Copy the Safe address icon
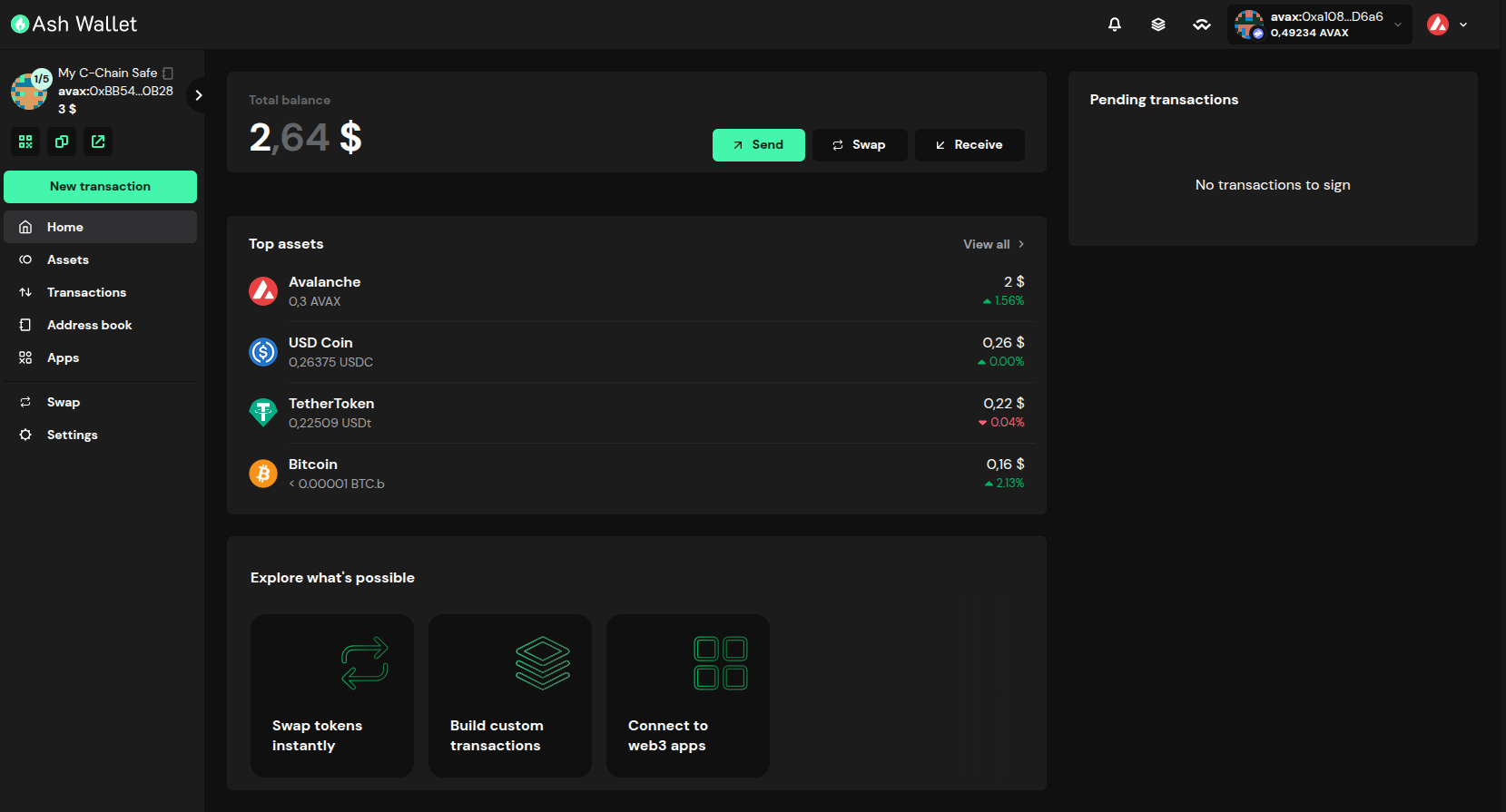Viewport: 1506px width, 812px height. [x=62, y=142]
